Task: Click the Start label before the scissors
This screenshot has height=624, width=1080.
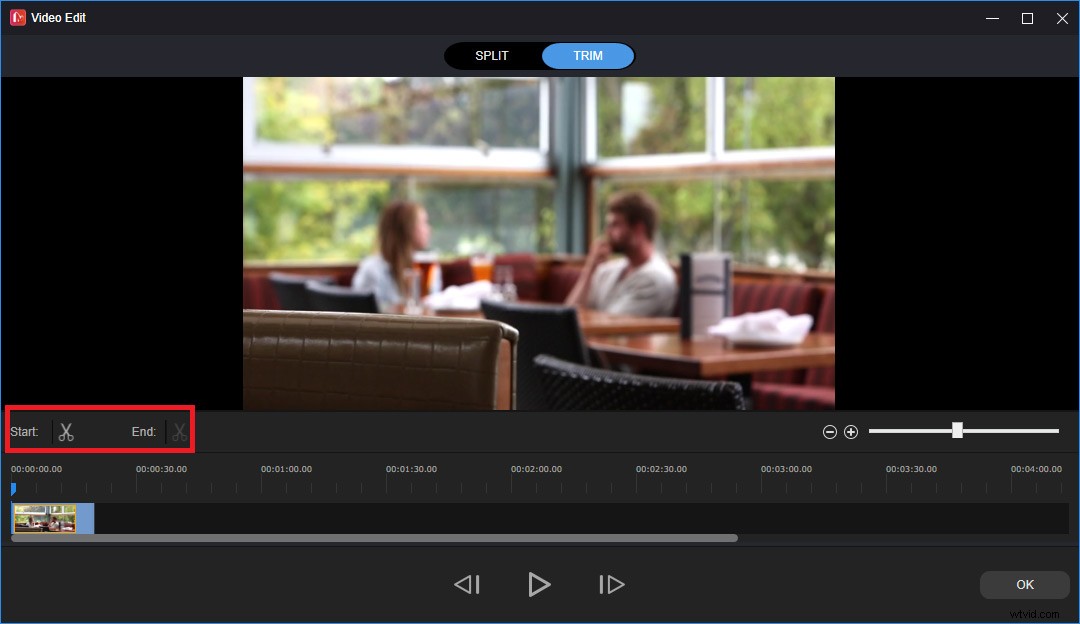Action: click(x=24, y=431)
